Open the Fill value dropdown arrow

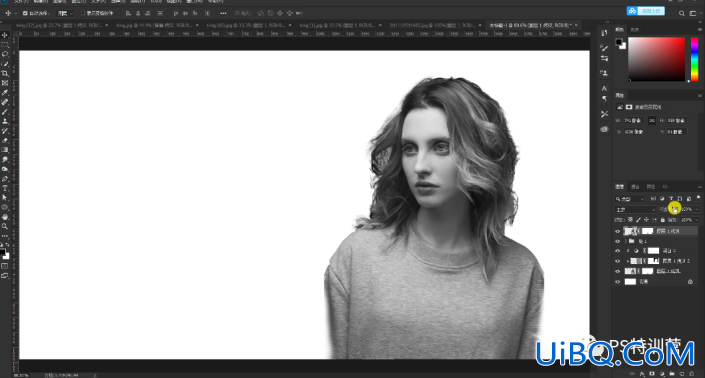[697, 220]
